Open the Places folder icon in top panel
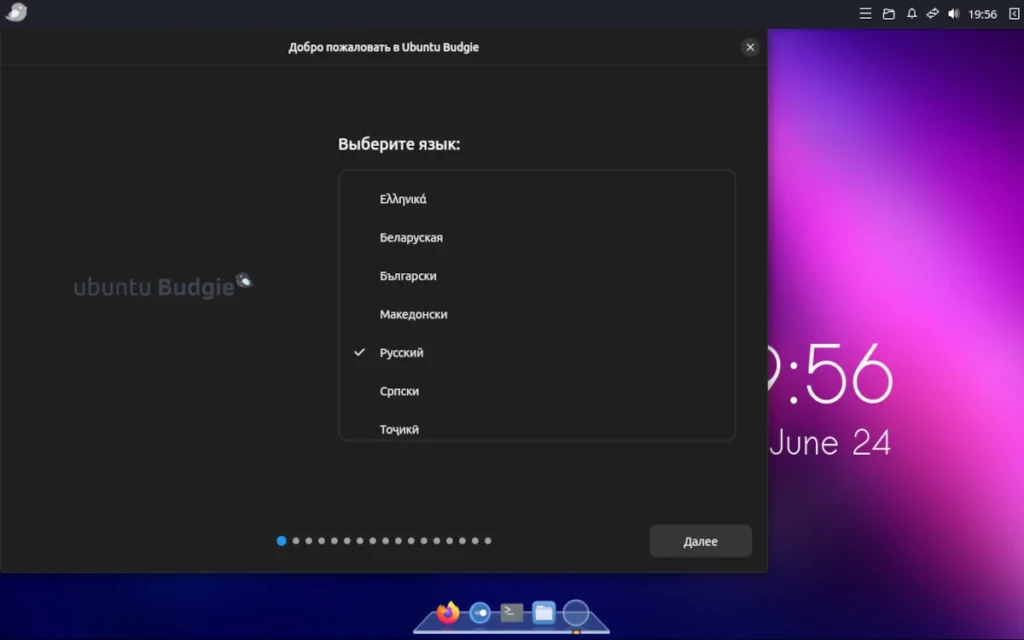 888,14
